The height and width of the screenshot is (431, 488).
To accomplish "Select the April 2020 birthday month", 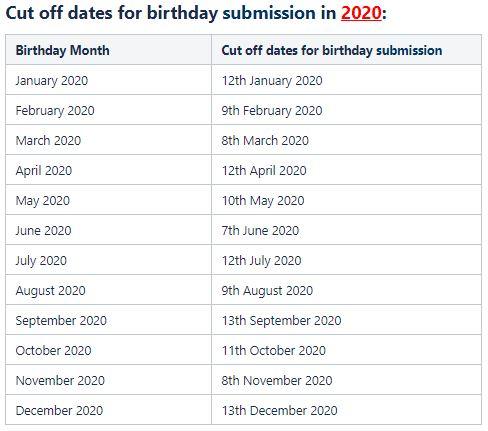I will click(x=44, y=171).
